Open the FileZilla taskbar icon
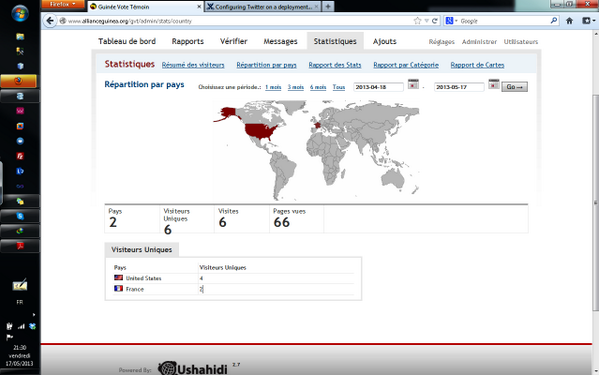The width and height of the screenshot is (599, 375). click(x=20, y=156)
